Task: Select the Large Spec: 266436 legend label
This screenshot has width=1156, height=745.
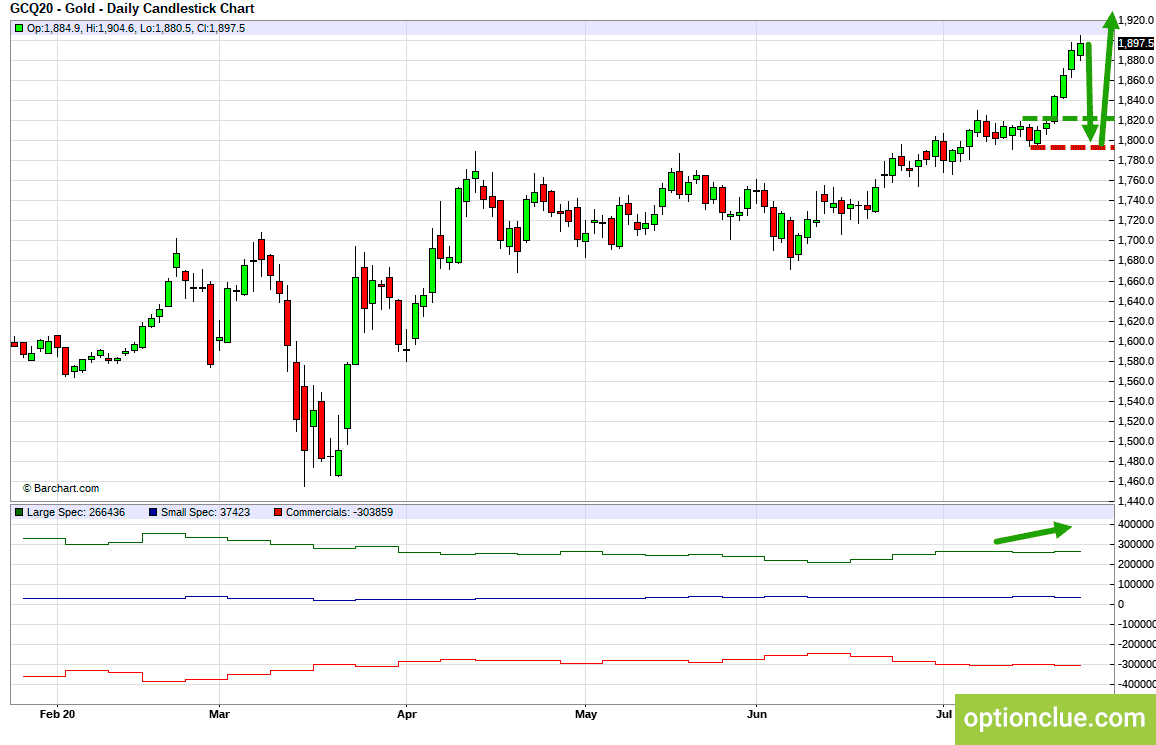Action: pos(76,512)
